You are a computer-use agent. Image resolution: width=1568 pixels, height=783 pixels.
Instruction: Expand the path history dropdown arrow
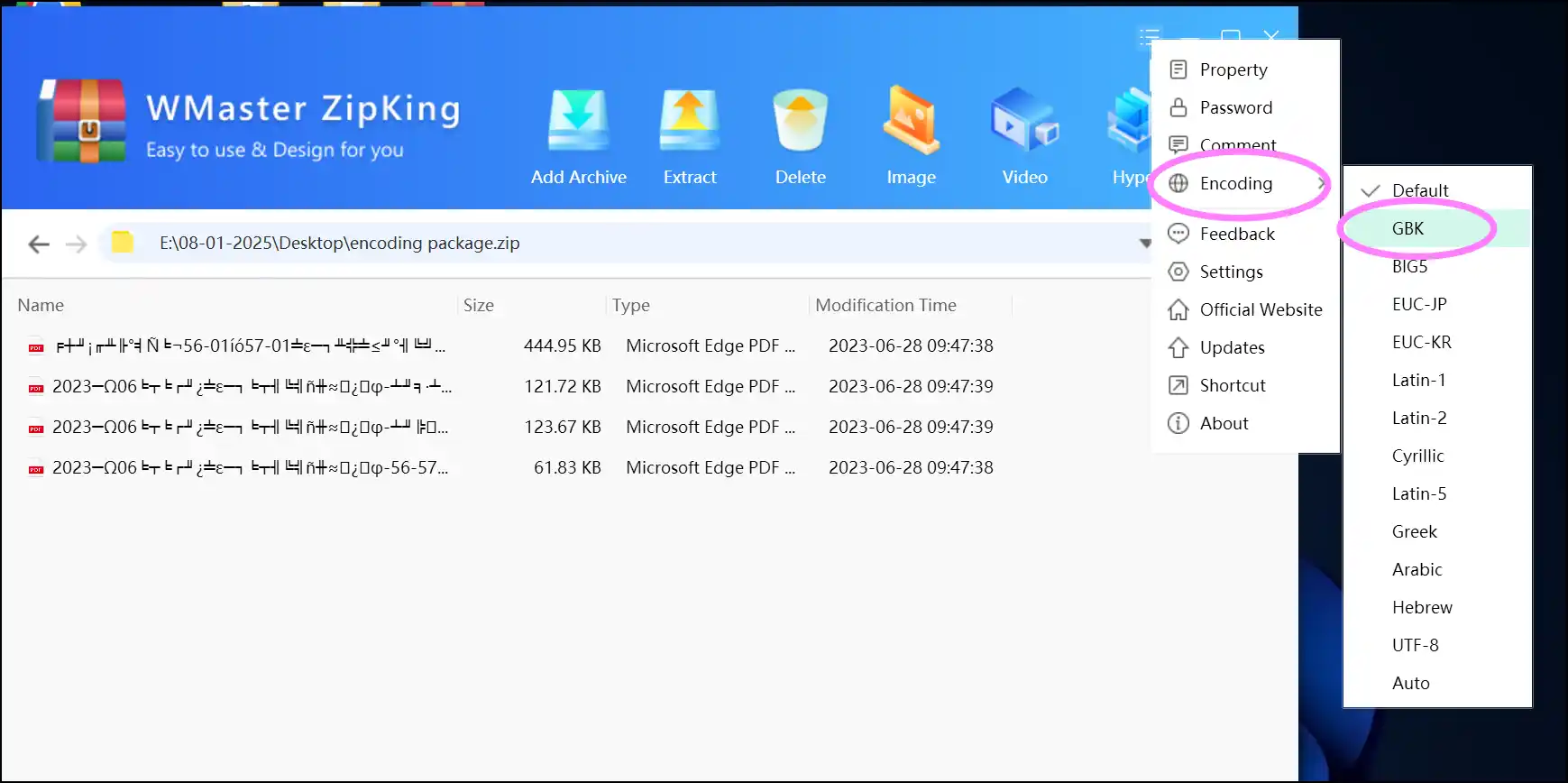click(x=1144, y=244)
